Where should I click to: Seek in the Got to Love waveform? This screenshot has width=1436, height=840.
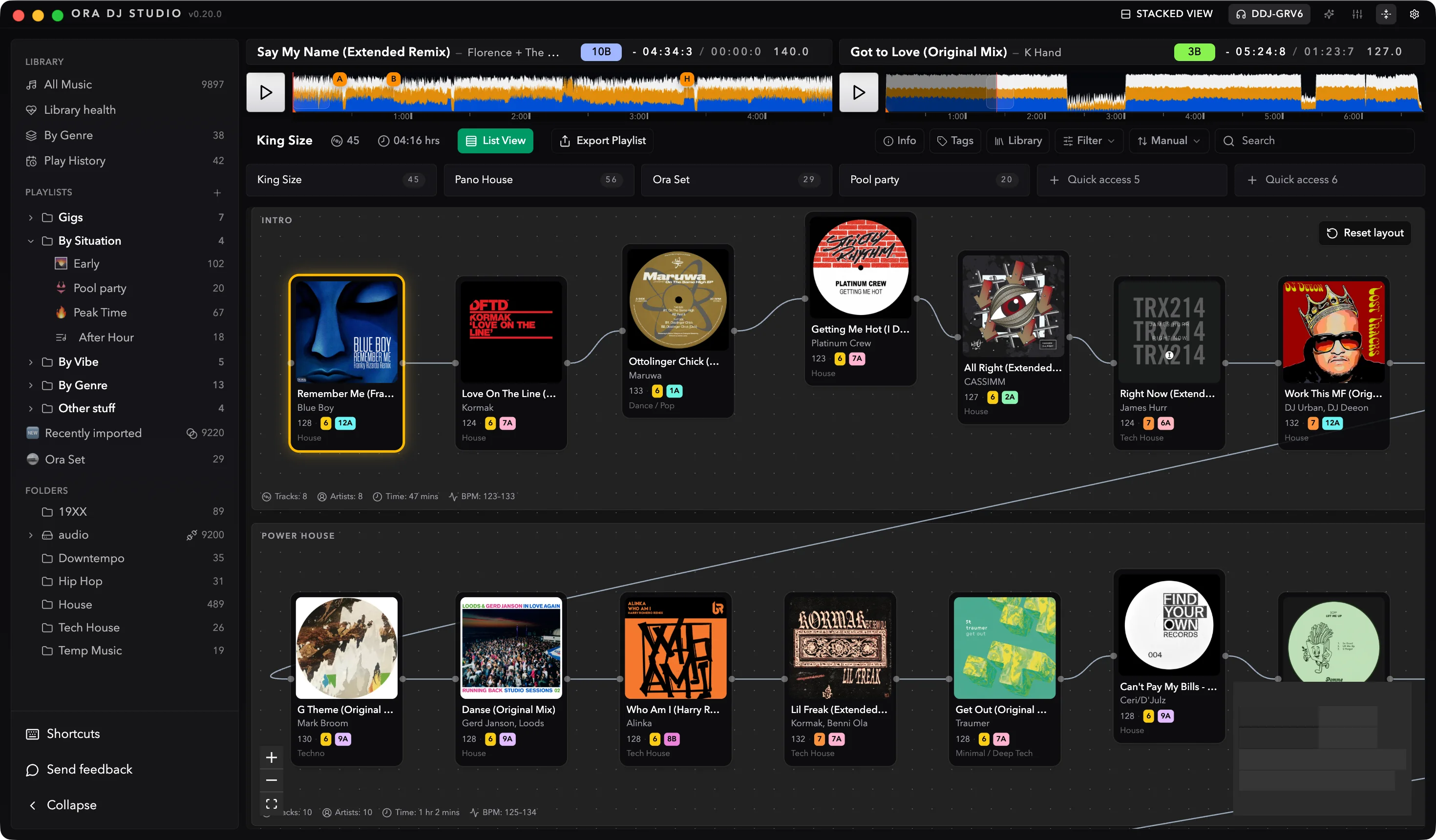tap(1154, 92)
